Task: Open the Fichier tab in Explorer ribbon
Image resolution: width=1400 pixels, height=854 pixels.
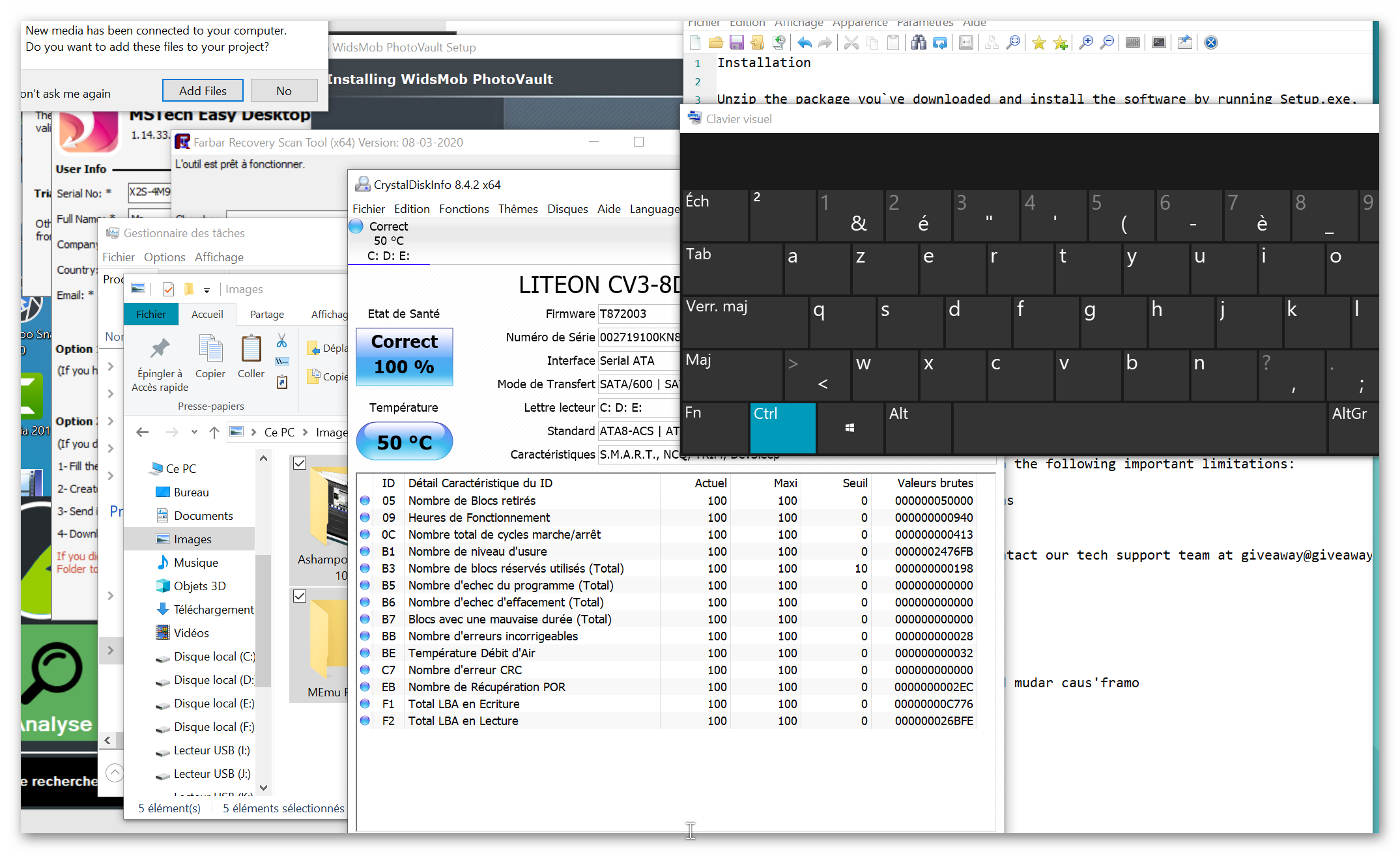Action: point(151,315)
